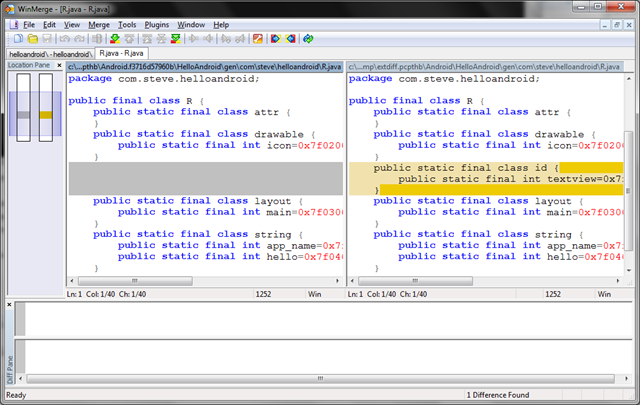Open the Merge menu
Viewport: 640px width, 405px height.
[99, 25]
